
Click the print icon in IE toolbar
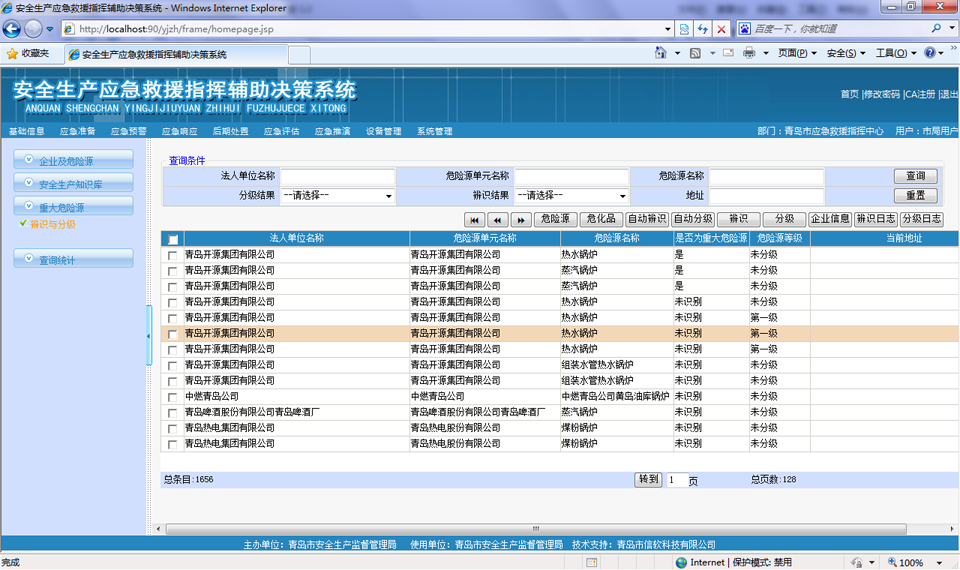click(x=749, y=53)
